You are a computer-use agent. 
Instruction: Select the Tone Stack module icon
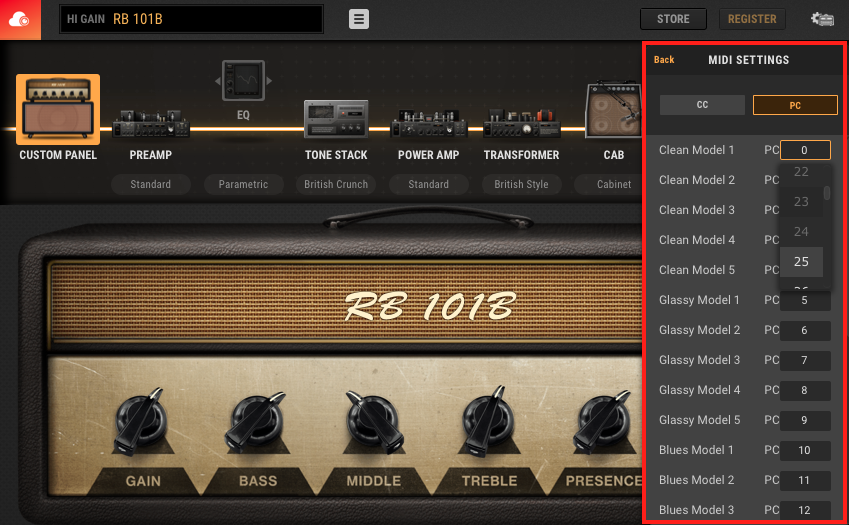point(336,119)
